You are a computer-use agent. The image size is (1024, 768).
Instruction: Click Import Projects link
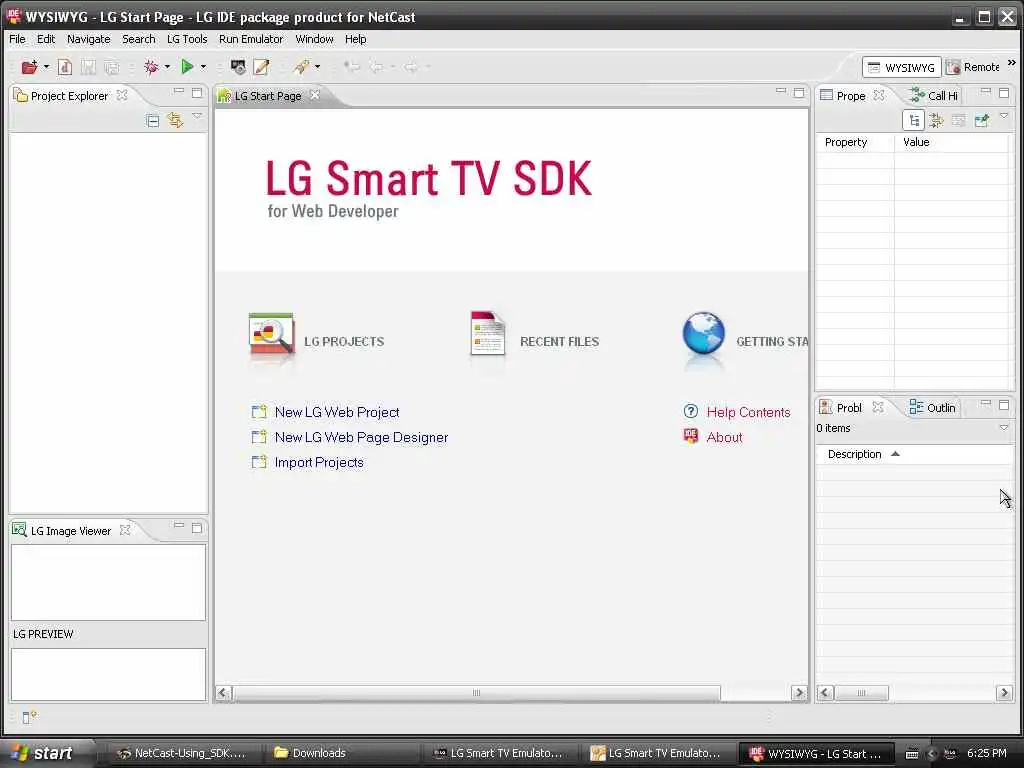[319, 462]
